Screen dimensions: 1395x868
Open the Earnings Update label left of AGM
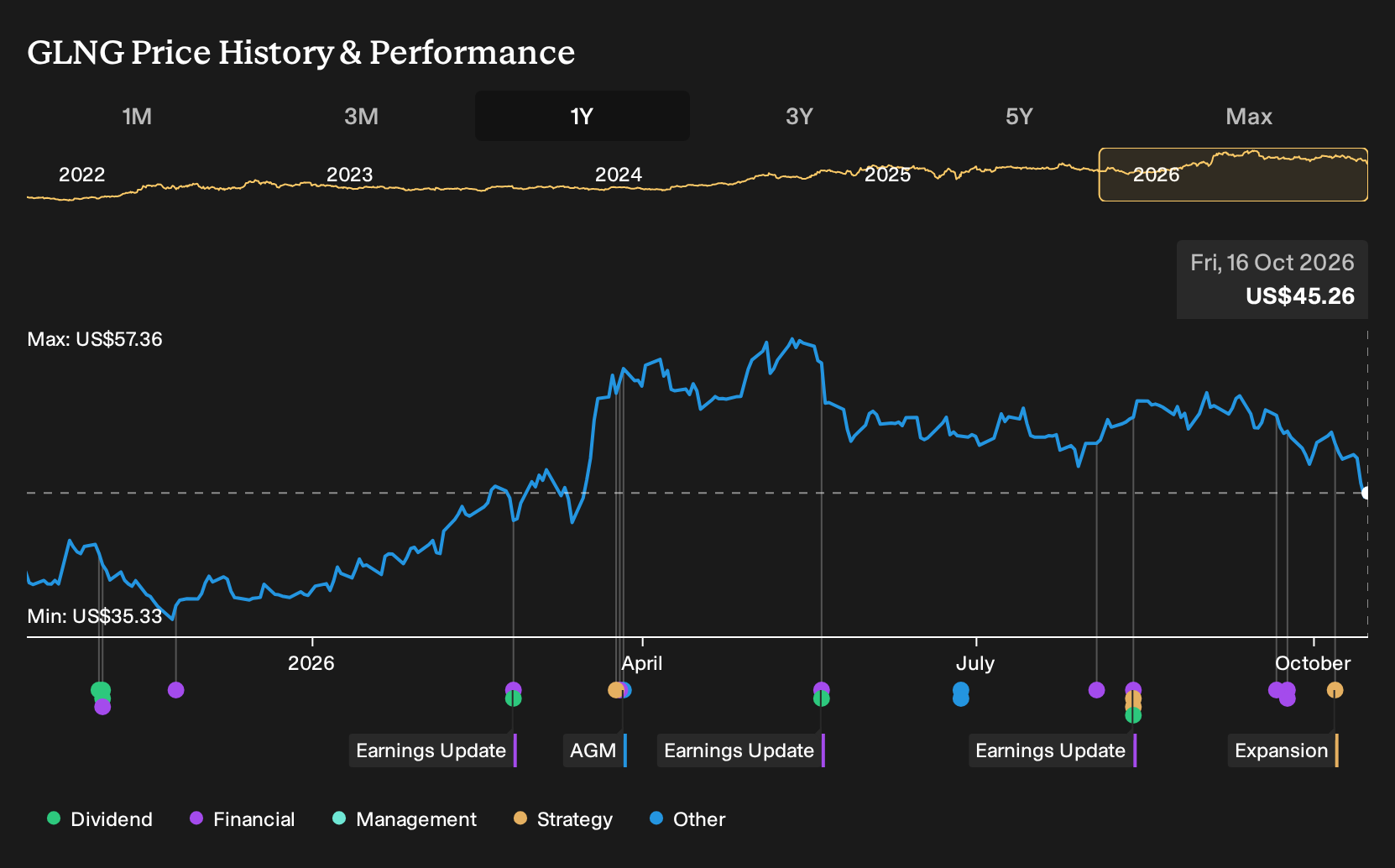433,750
